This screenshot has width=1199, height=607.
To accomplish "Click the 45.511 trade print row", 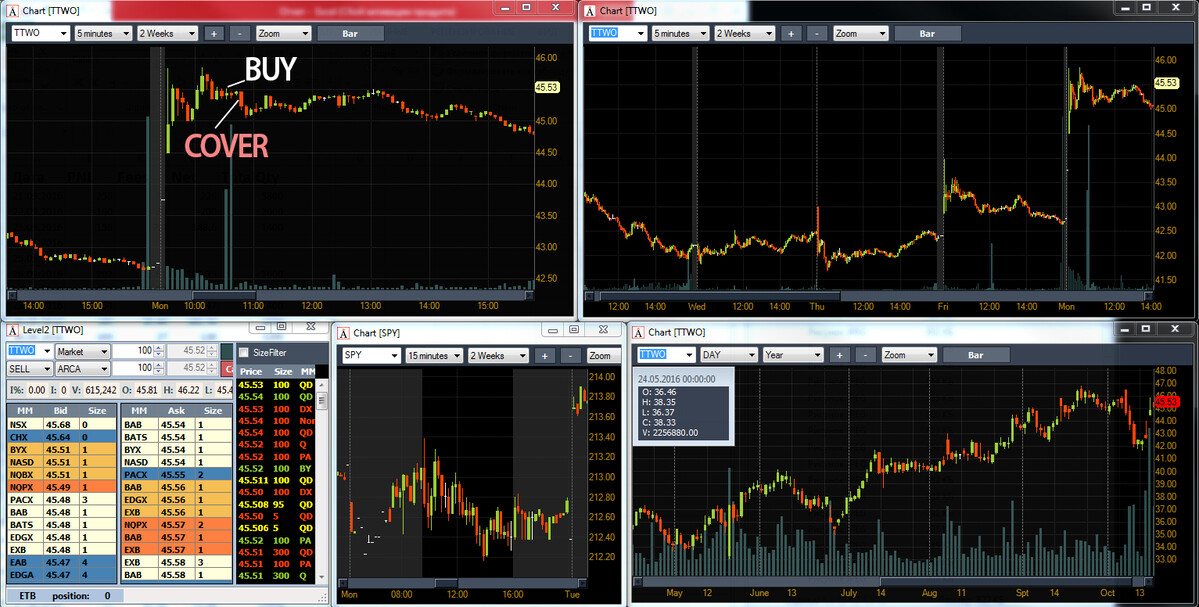I will click(276, 480).
